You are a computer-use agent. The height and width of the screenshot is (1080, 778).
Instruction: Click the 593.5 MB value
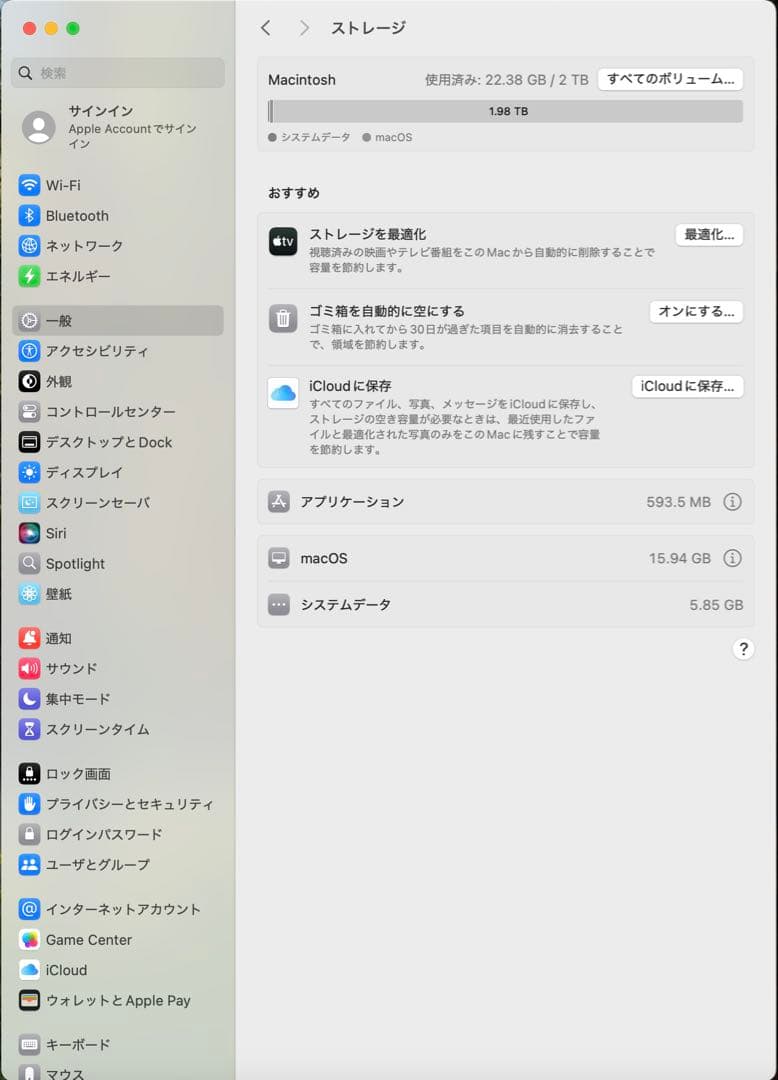point(678,502)
